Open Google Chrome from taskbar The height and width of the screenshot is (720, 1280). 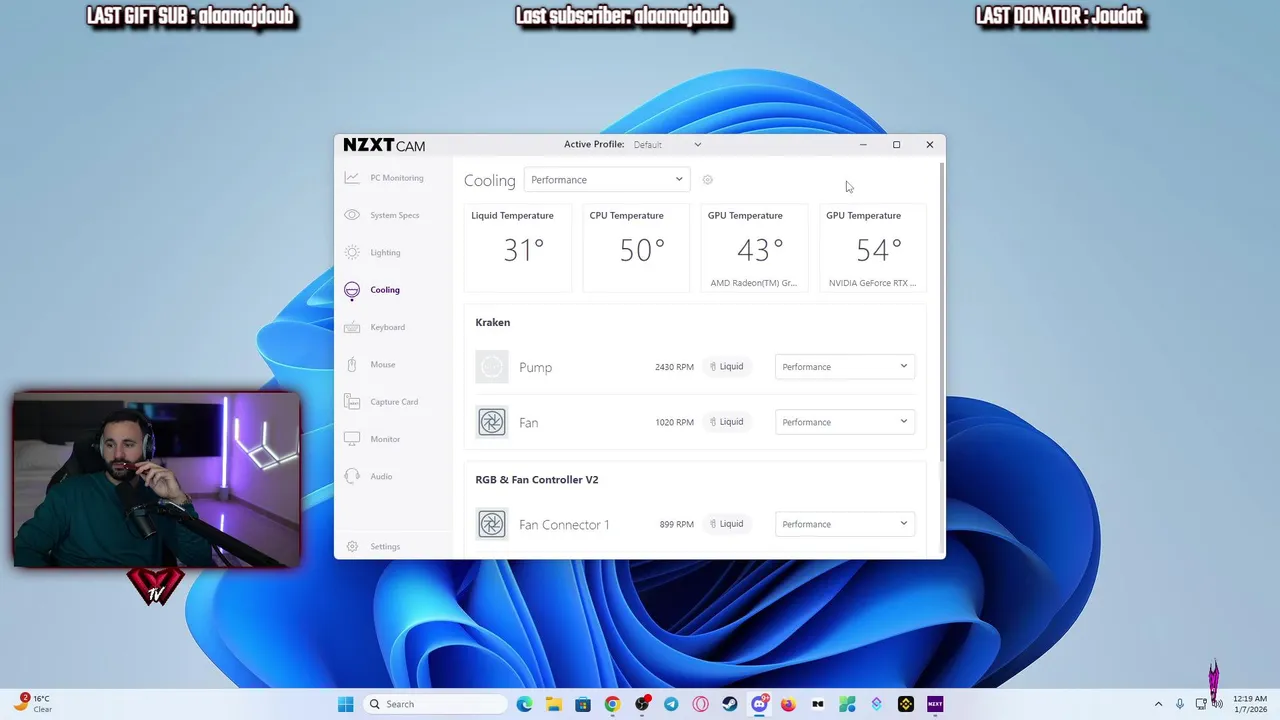click(612, 704)
